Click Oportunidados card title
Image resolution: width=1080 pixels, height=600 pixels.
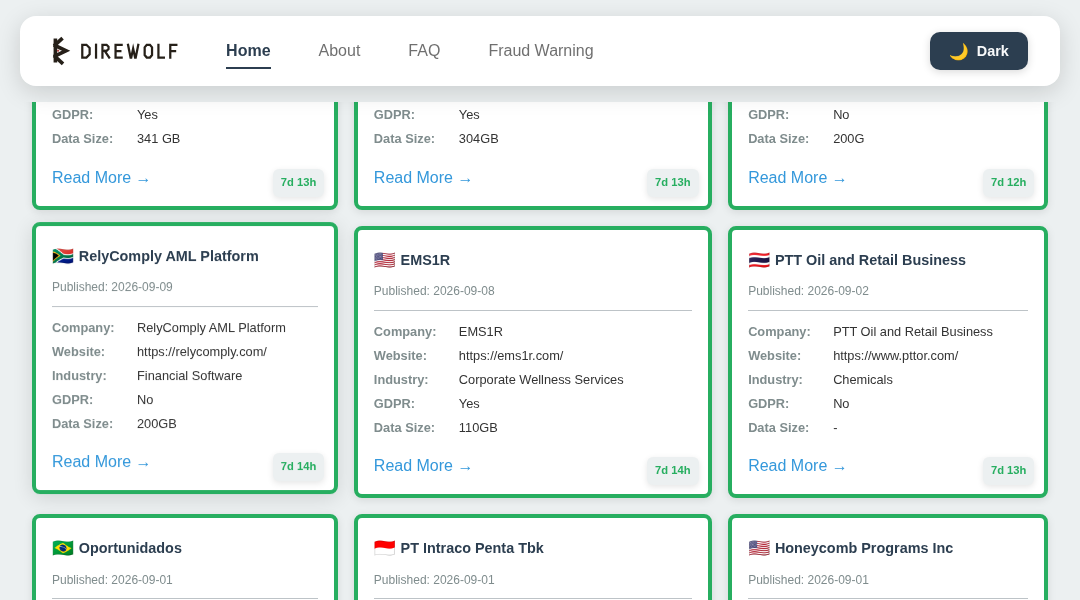130,548
